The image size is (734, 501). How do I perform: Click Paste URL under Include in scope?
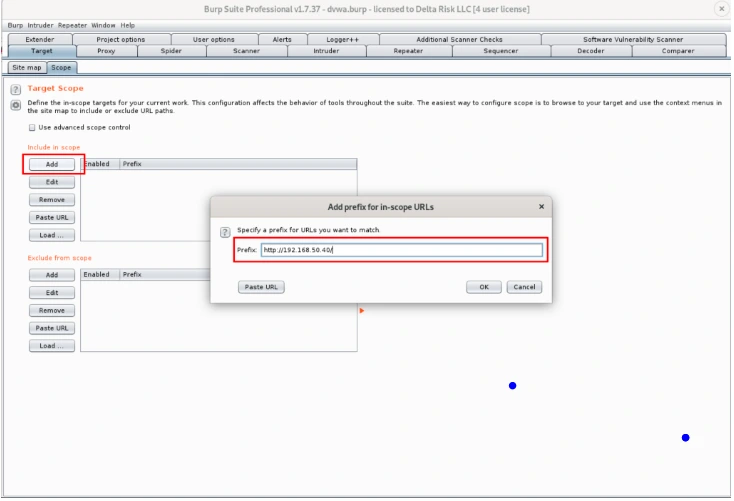51,218
